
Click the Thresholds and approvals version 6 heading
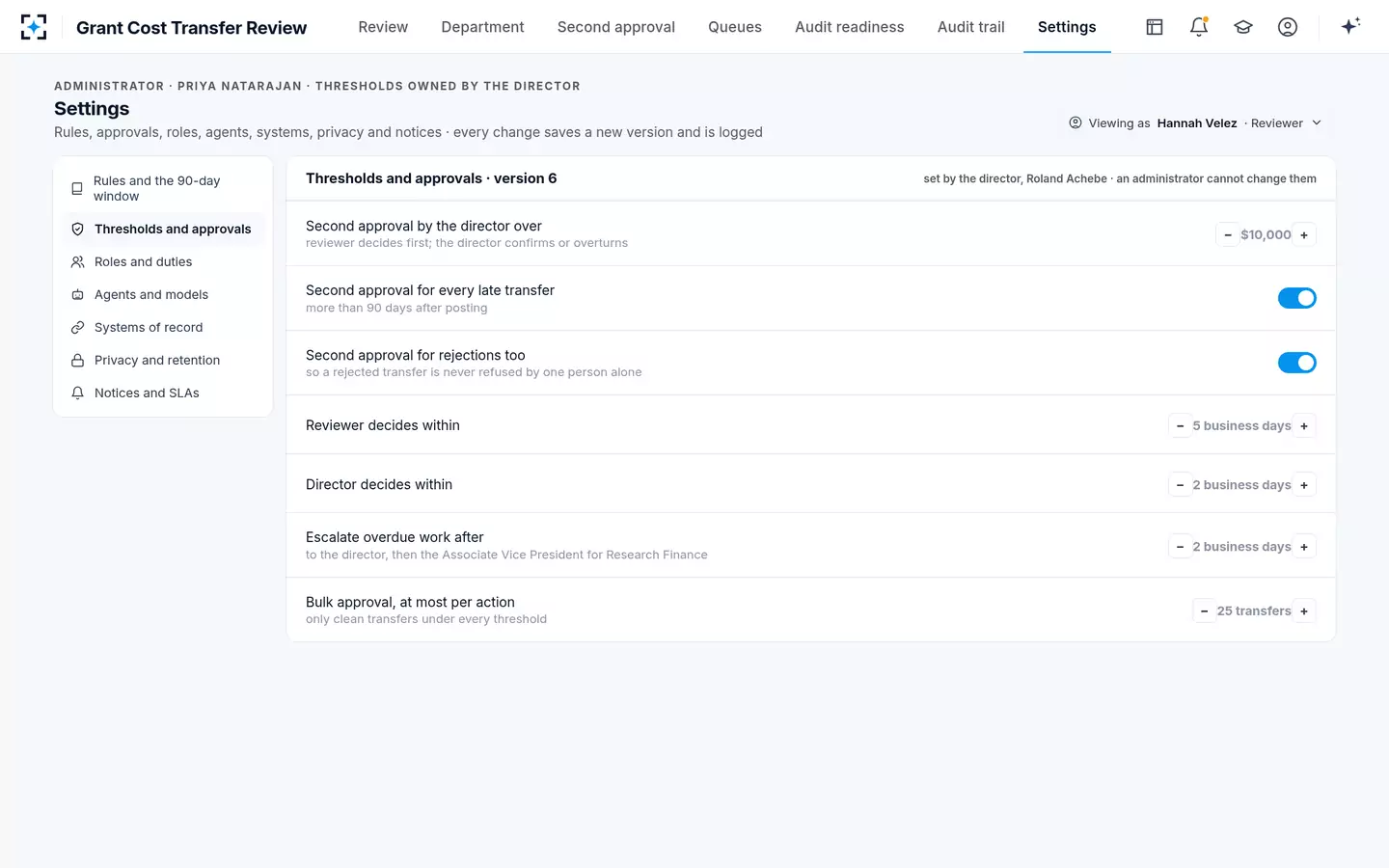click(431, 178)
